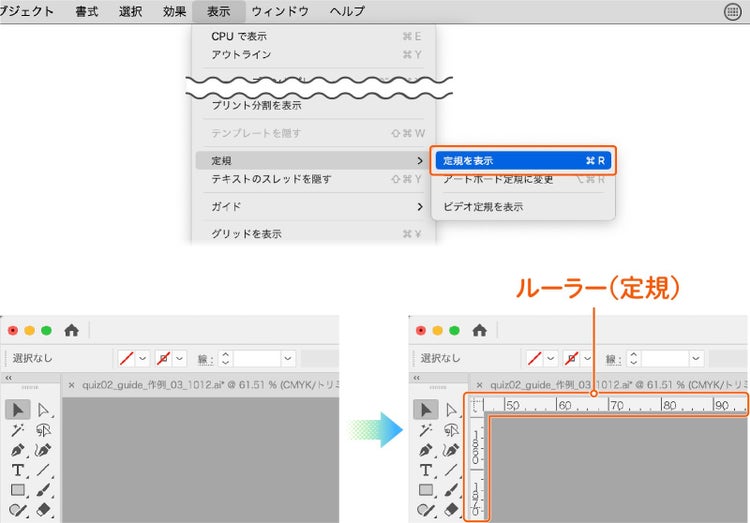
Task: Select Shaper tool in left window
Action: 18,510
